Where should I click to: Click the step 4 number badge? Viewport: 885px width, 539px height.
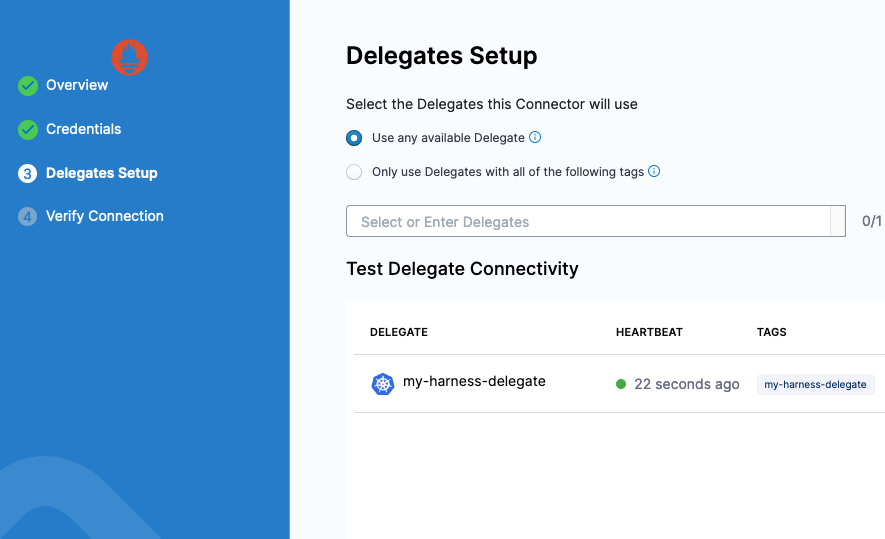tap(28, 217)
